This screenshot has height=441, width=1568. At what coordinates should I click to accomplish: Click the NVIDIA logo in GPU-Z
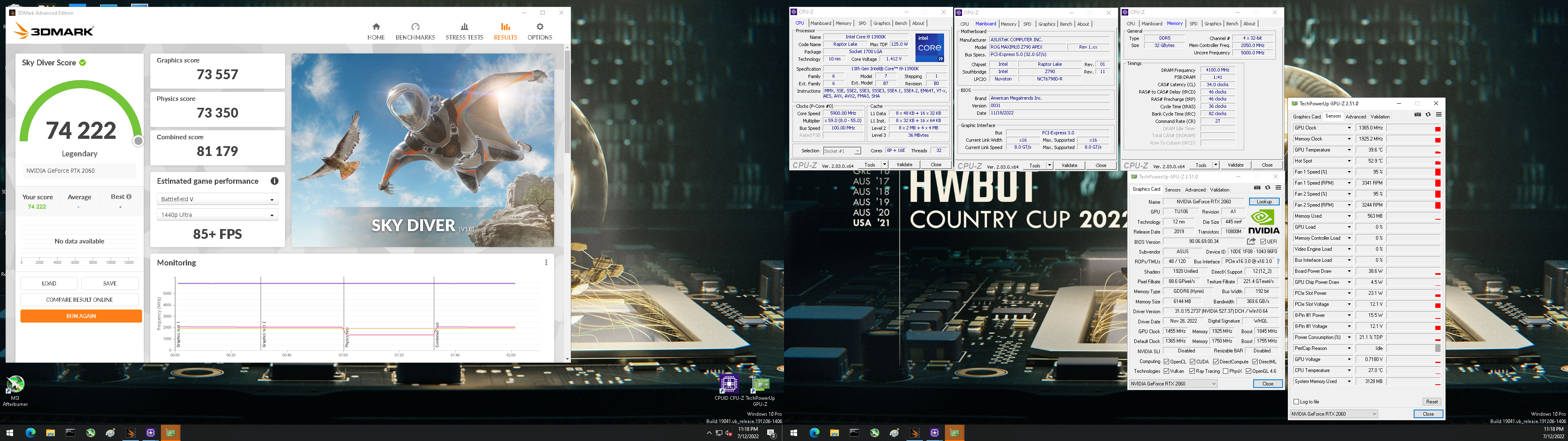(x=1264, y=222)
